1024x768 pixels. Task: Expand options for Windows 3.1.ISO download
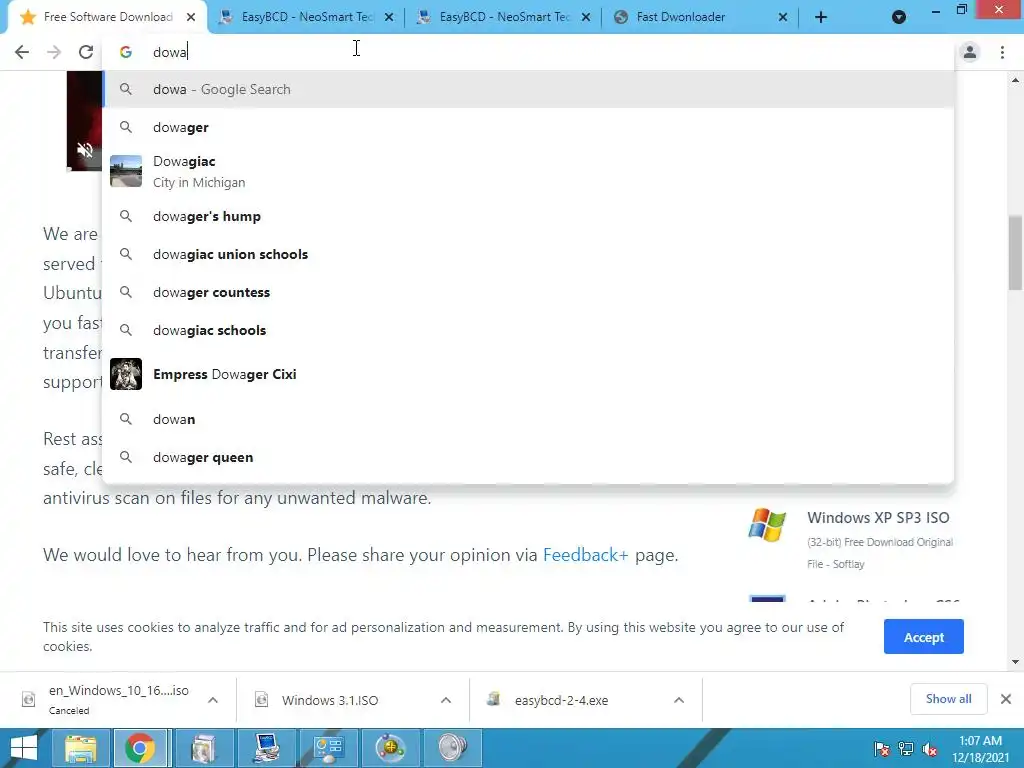click(446, 700)
